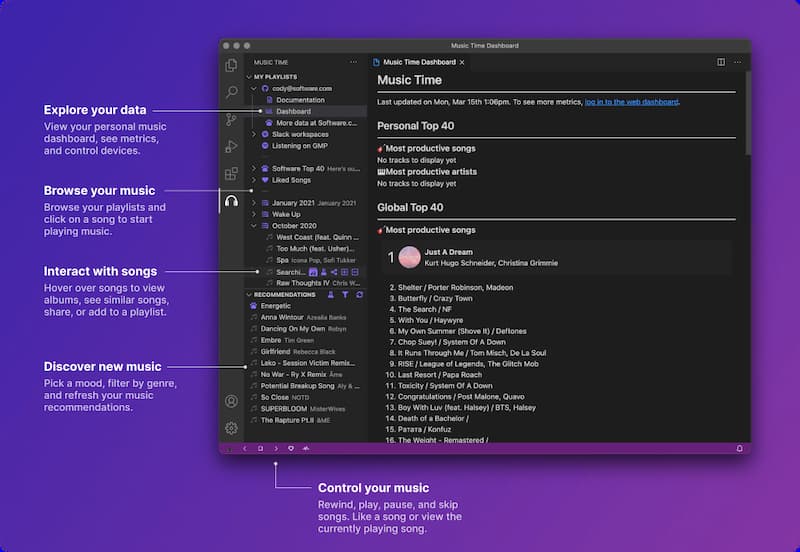Open the Explorer view in activity bar
Screen dimensions: 800x552
231,65
